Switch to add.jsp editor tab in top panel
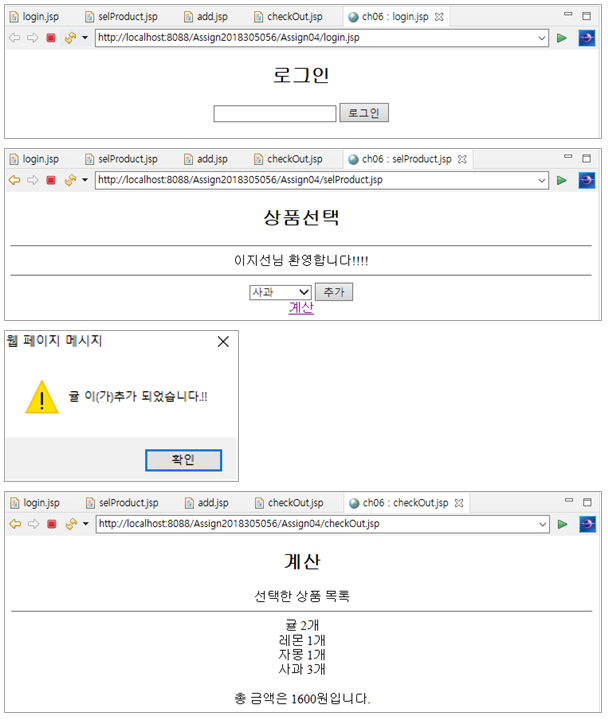Image resolution: width=608 pixels, height=720 pixels. [x=206, y=17]
